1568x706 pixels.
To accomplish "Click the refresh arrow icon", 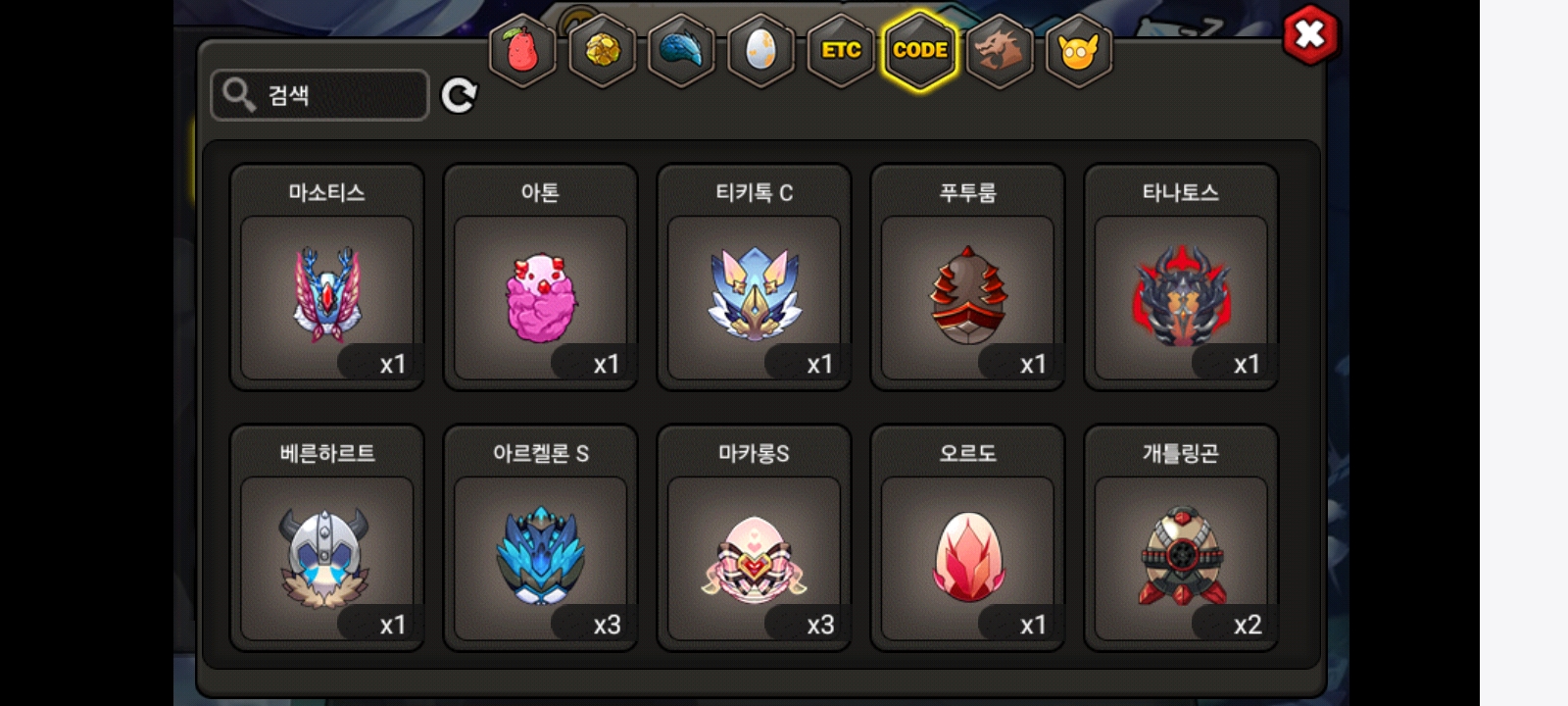I will [459, 95].
